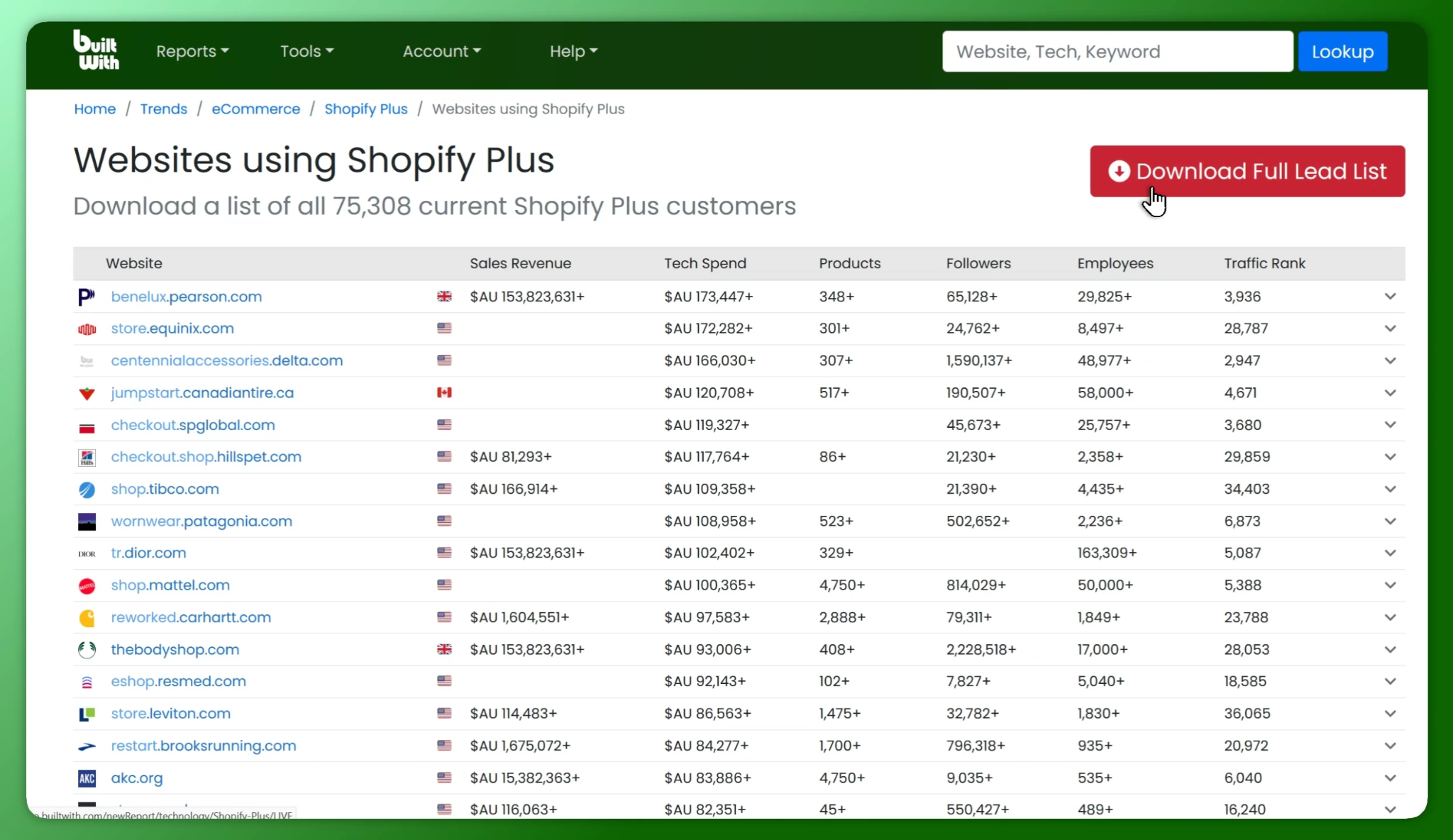The height and width of the screenshot is (840, 1453).
Task: Click the Canadian Tire favicon icon
Action: tap(87, 393)
